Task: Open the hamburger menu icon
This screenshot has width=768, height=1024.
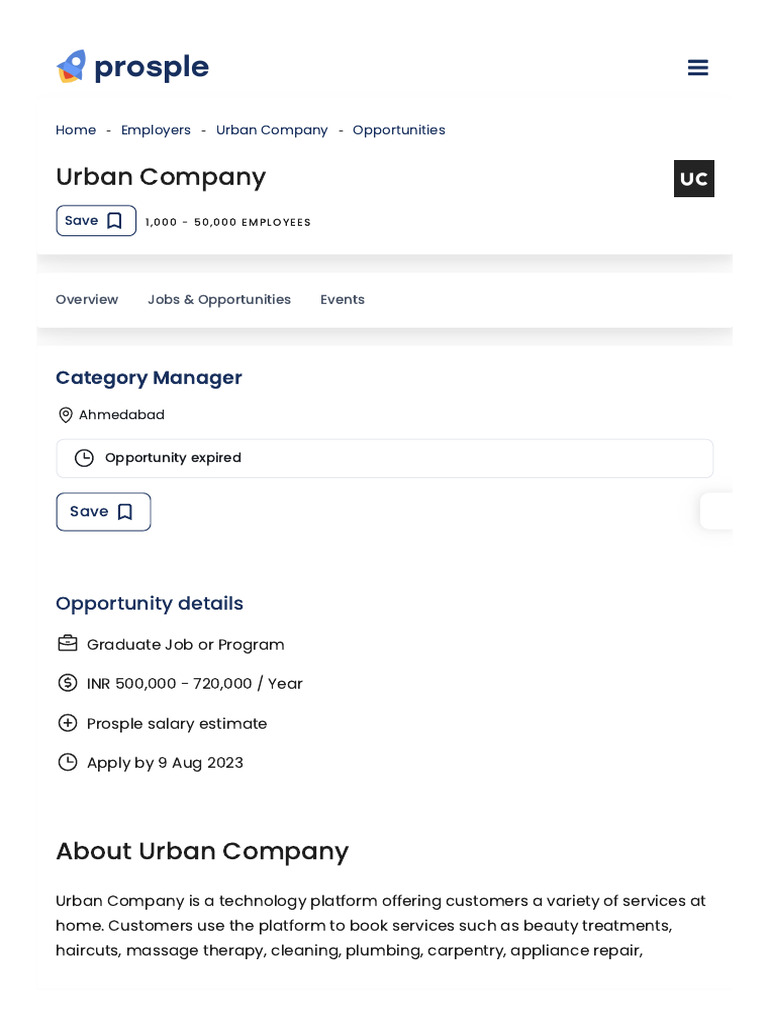Action: (697, 68)
